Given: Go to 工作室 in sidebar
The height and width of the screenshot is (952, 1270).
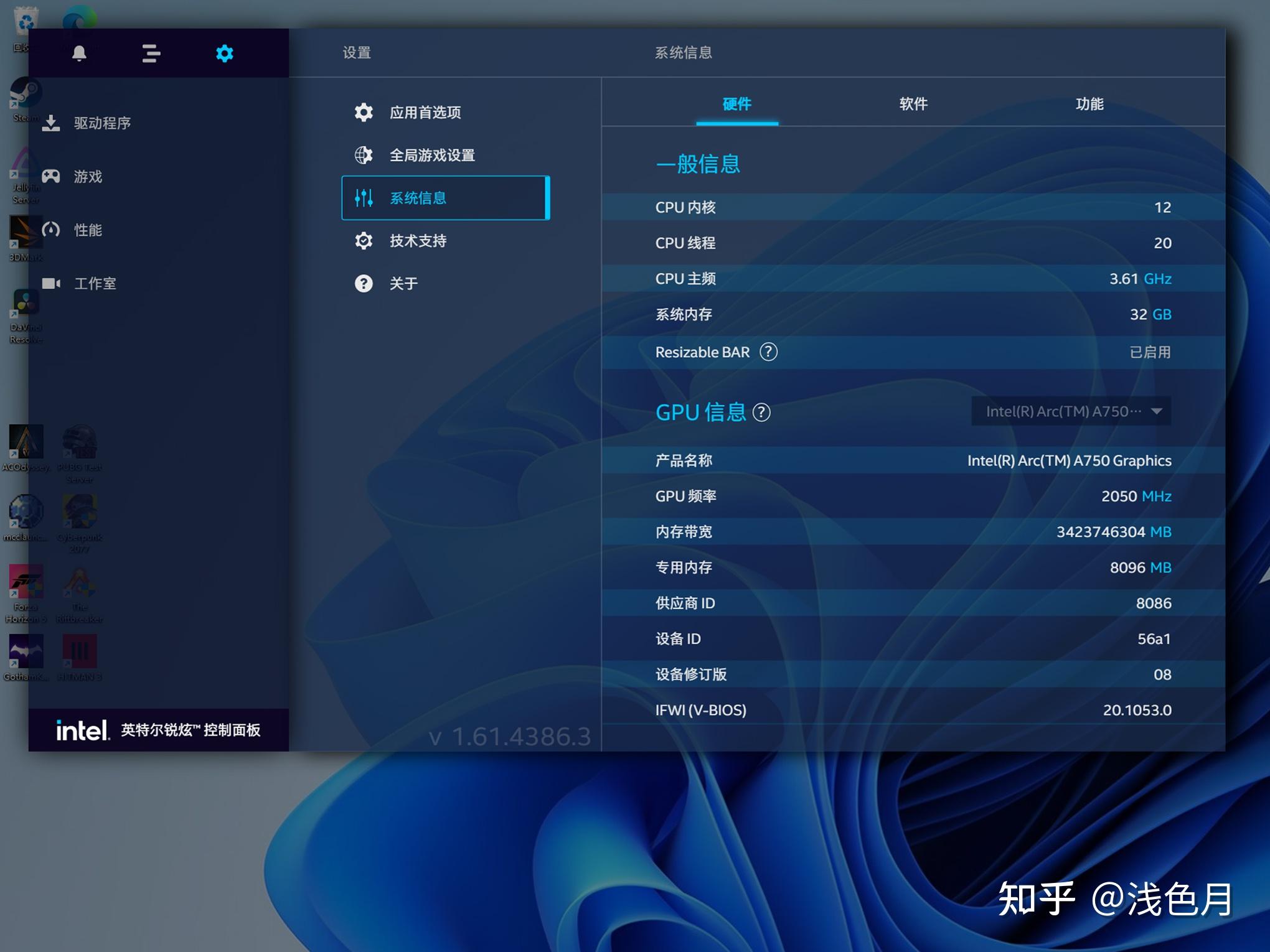Looking at the screenshot, I should pyautogui.click(x=95, y=284).
